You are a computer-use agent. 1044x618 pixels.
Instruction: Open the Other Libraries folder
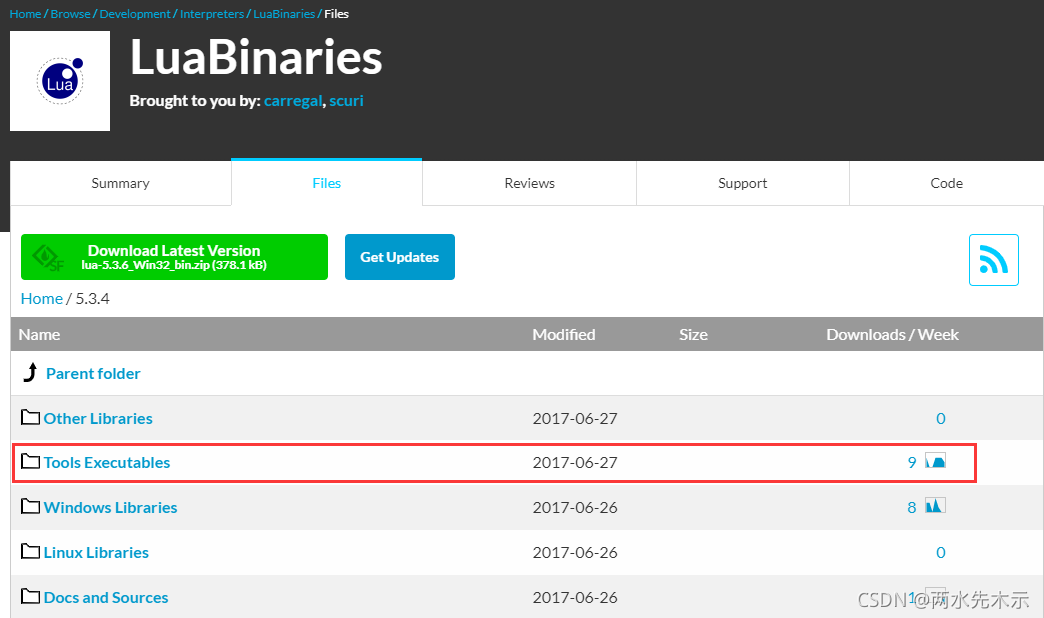(98, 418)
